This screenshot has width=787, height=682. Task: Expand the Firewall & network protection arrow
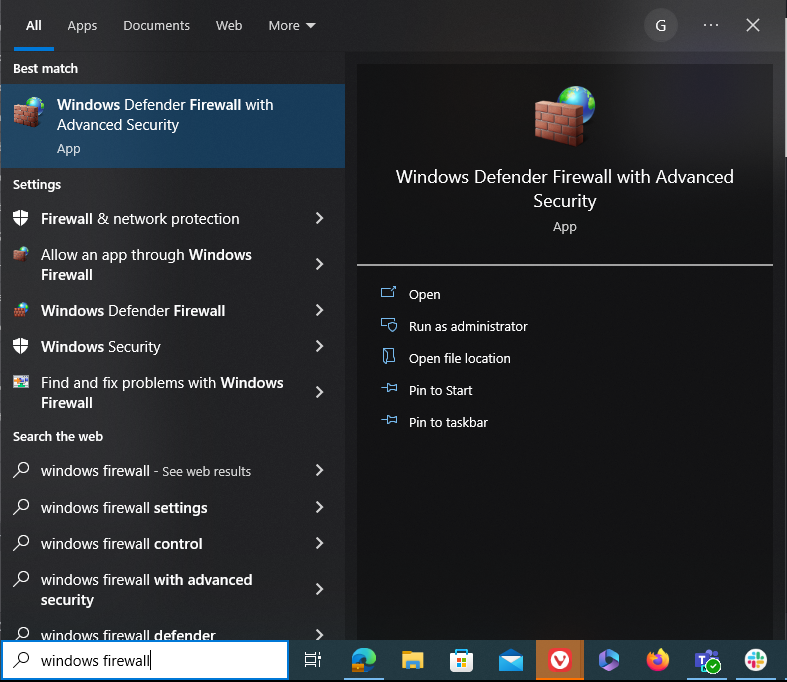(319, 218)
